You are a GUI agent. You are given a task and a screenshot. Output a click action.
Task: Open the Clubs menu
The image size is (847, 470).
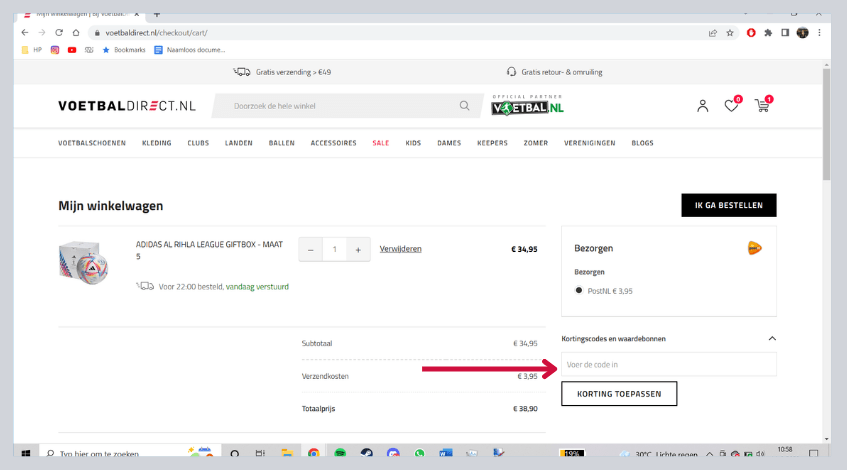click(x=198, y=143)
